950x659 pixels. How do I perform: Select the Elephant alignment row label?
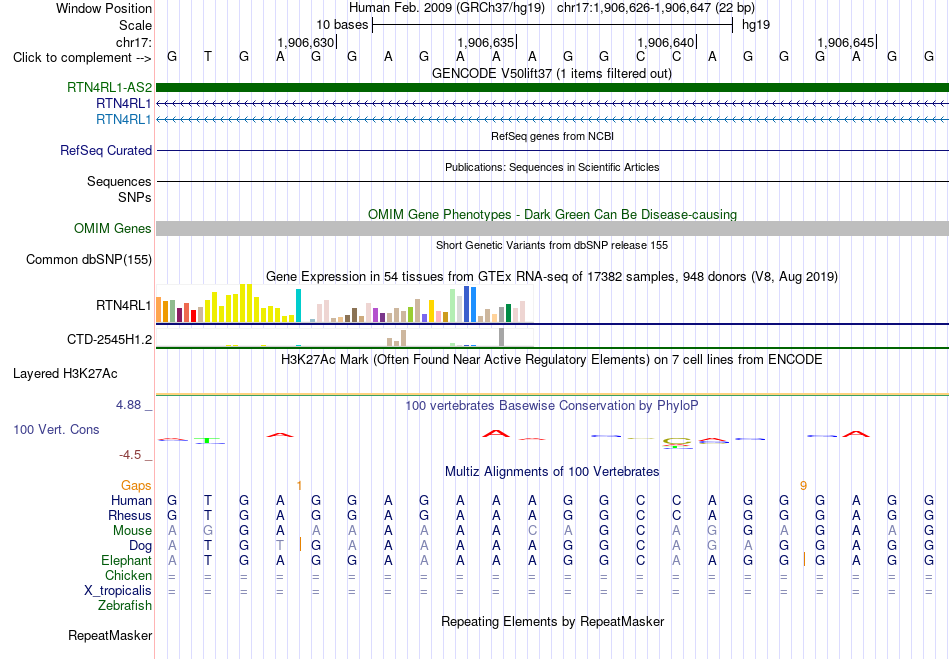pyautogui.click(x=127, y=560)
